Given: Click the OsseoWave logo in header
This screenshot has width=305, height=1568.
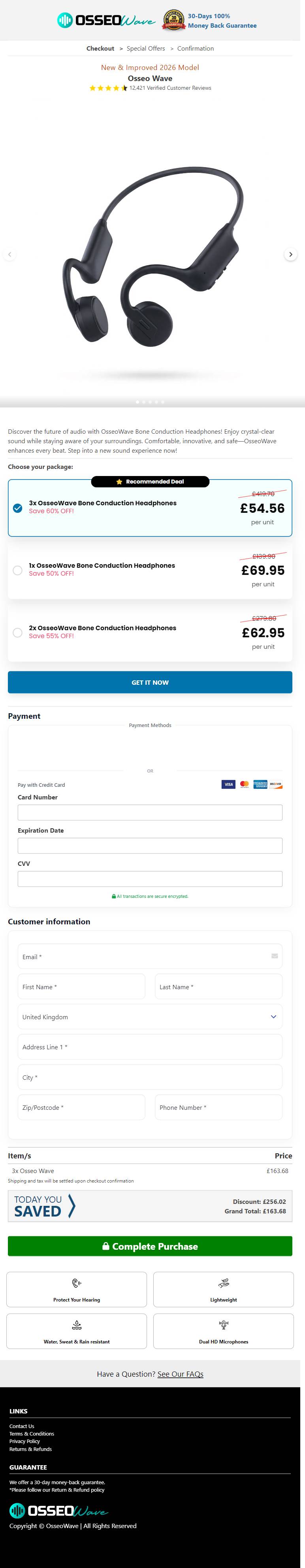Looking at the screenshot, I should point(107,21).
